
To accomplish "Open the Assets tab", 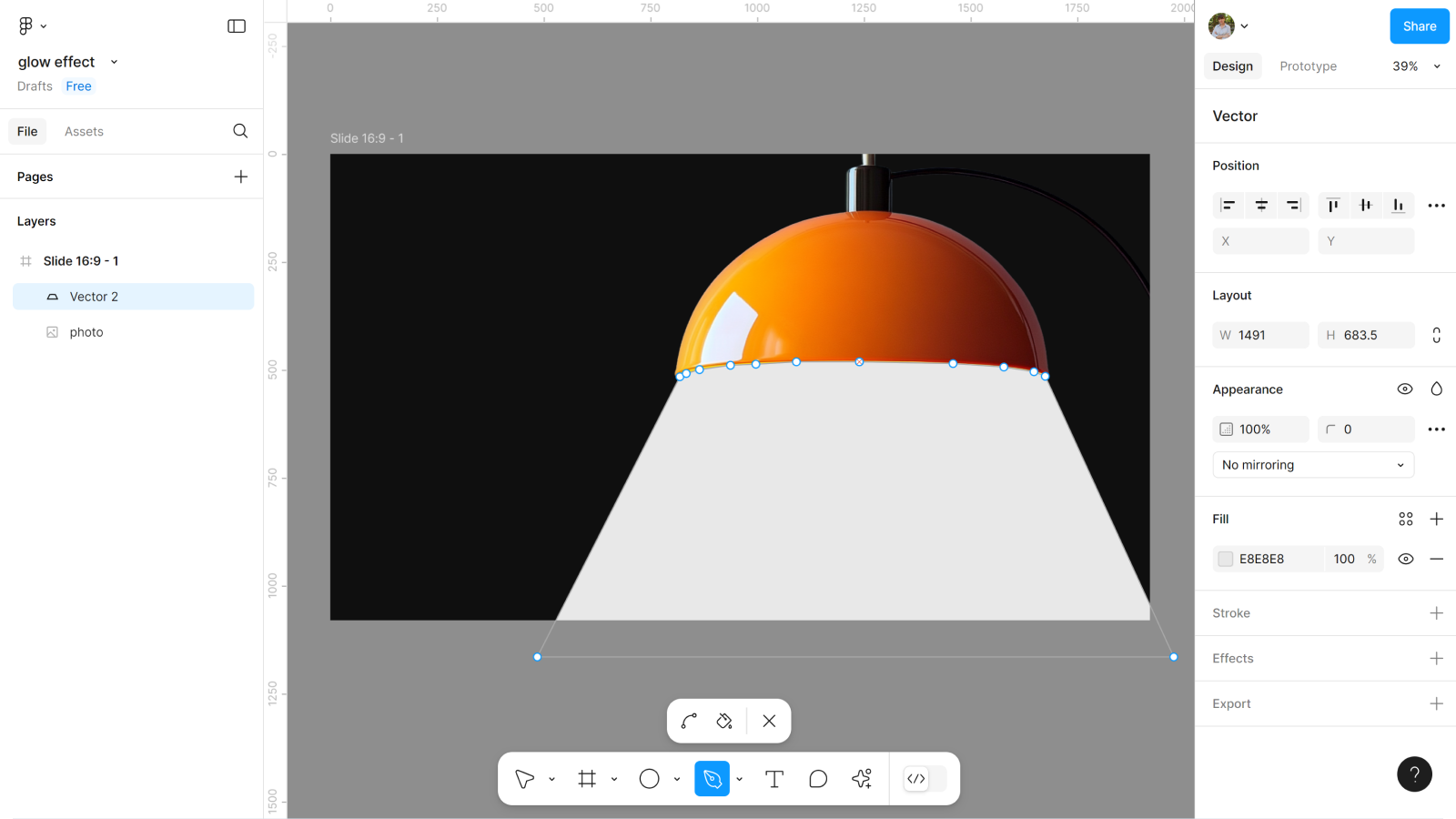I will [x=84, y=132].
